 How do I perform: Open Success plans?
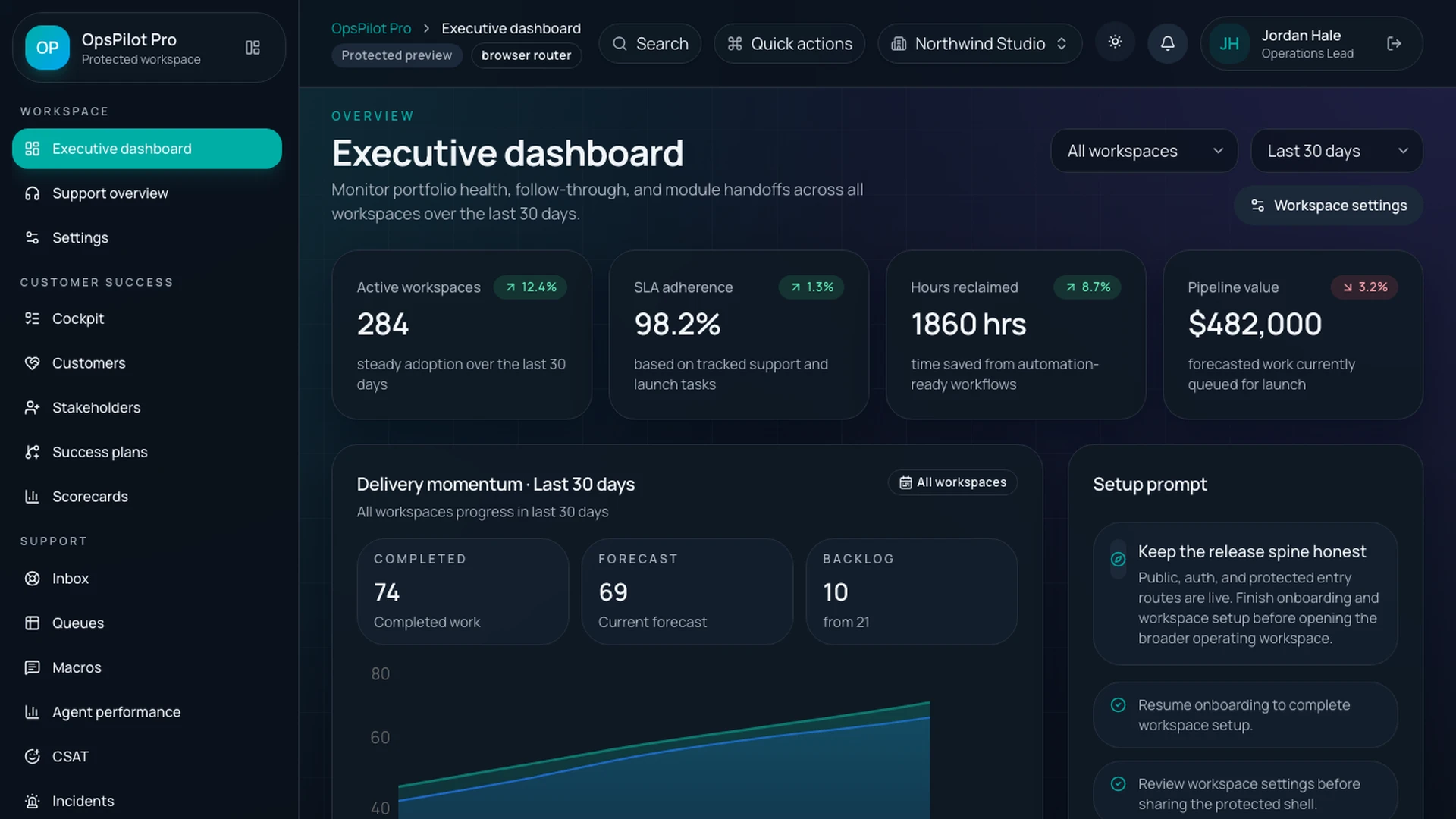[x=147, y=452]
